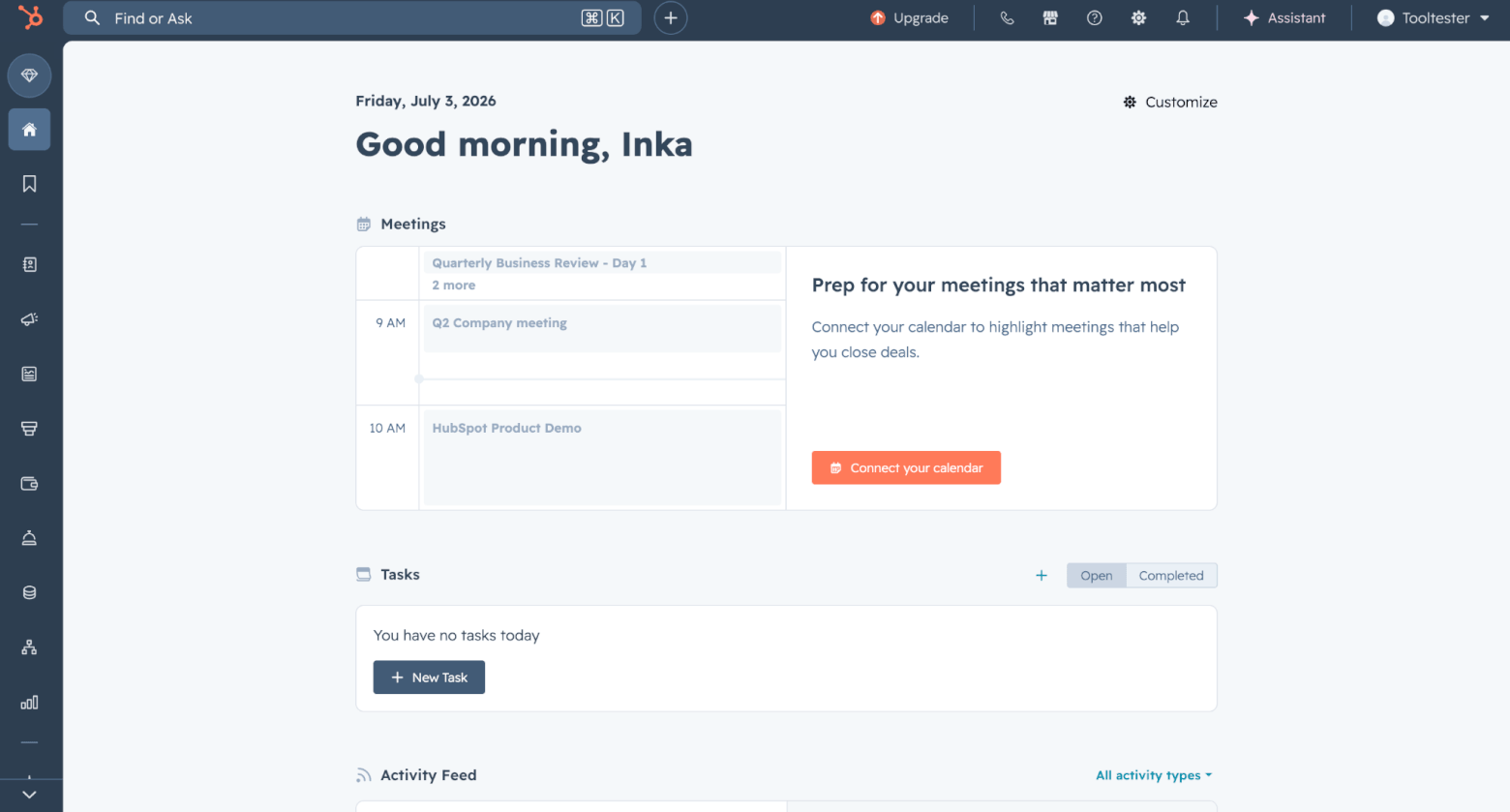
Task: Switch to the Open tasks tab
Action: click(x=1097, y=576)
